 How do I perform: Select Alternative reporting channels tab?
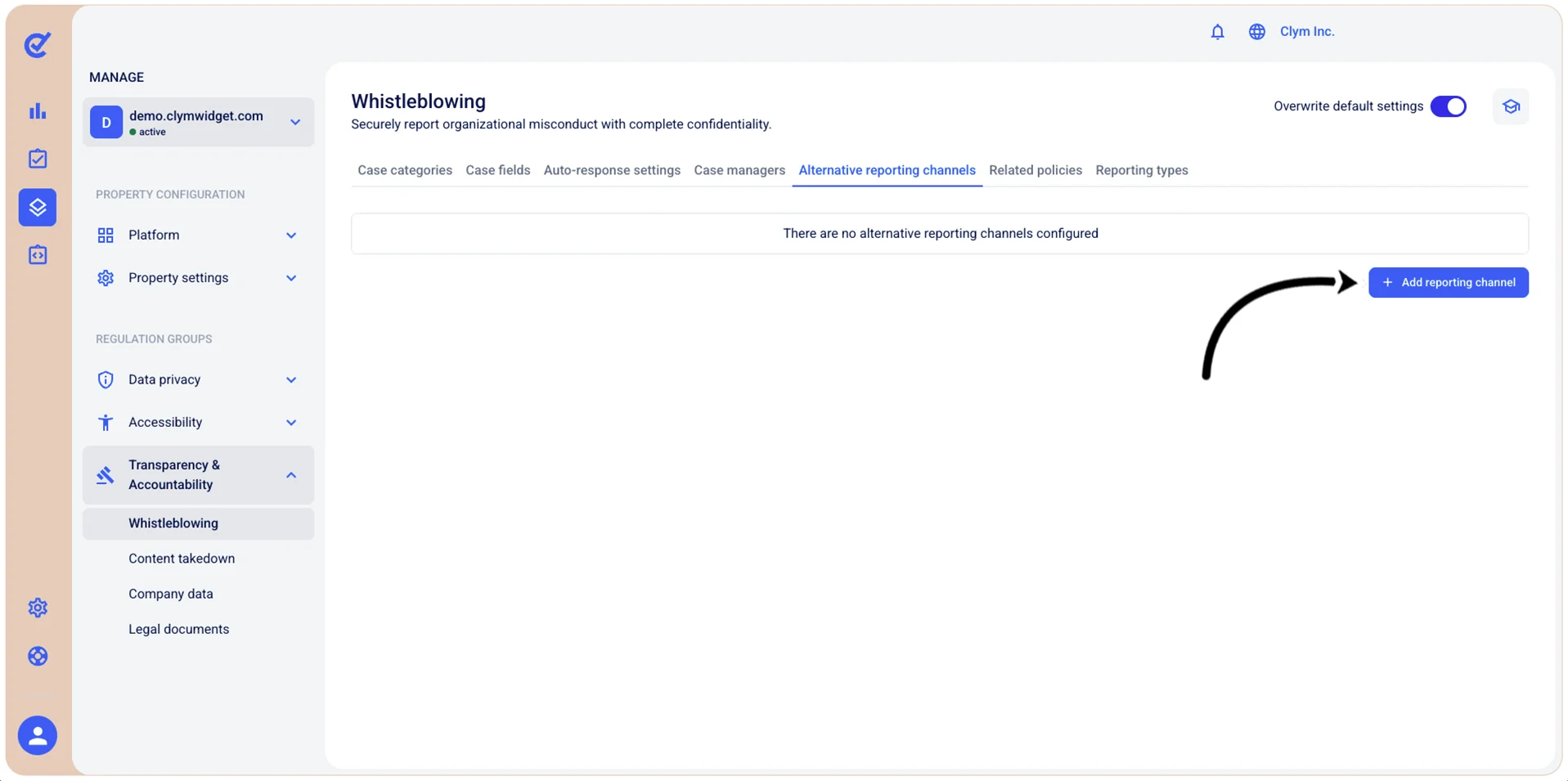887,170
